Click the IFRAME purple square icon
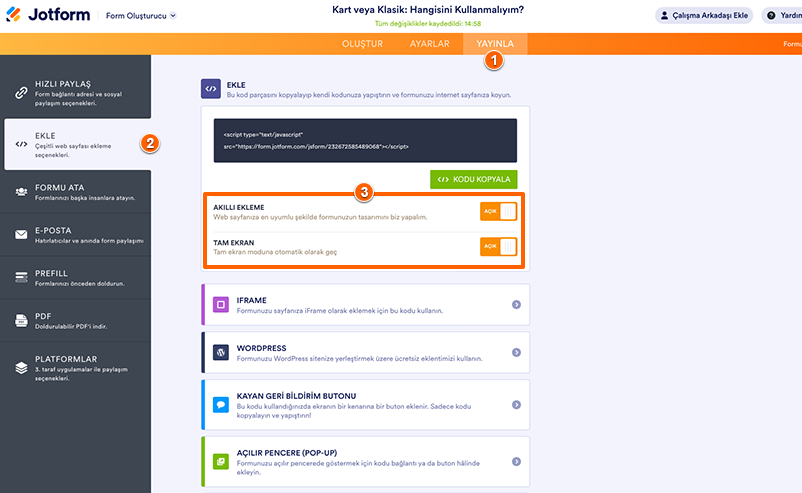 [220, 305]
